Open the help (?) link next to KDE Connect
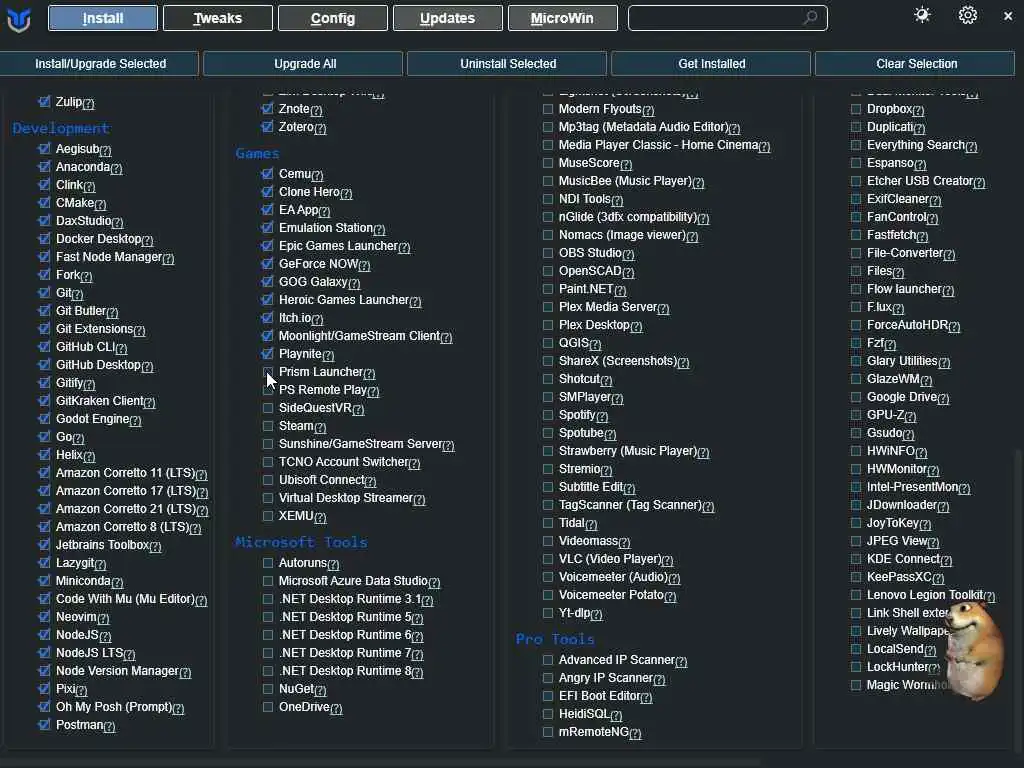This screenshot has width=1024, height=768. tap(946, 560)
